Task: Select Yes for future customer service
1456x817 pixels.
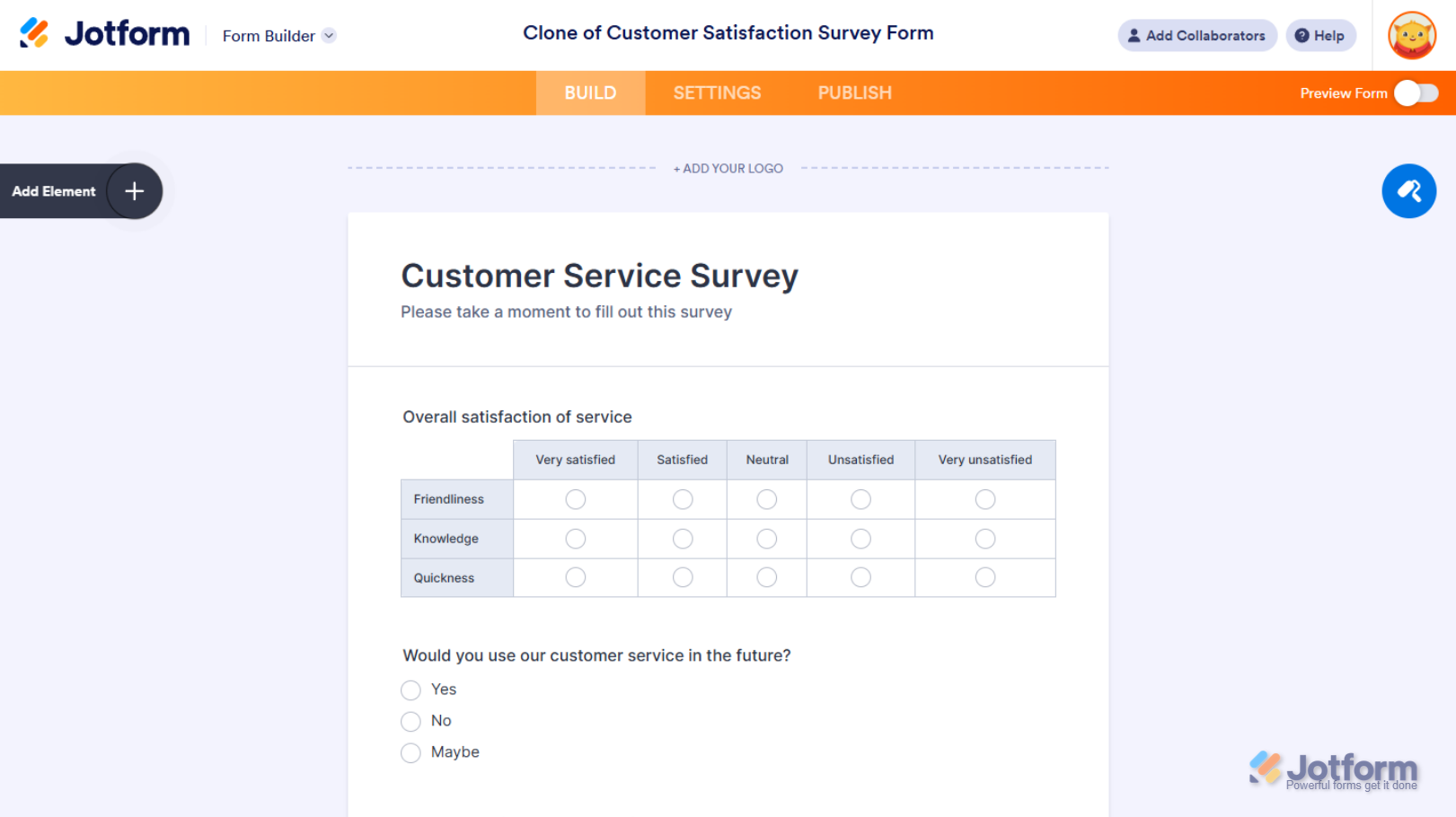Action: coord(410,690)
